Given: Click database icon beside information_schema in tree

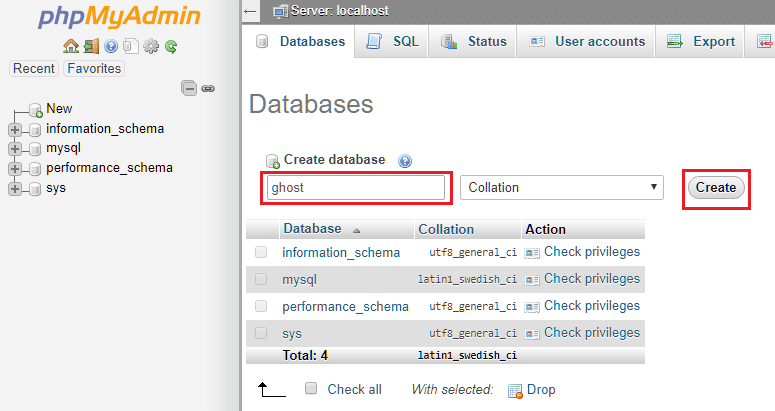Looking at the screenshot, I should point(35,129).
